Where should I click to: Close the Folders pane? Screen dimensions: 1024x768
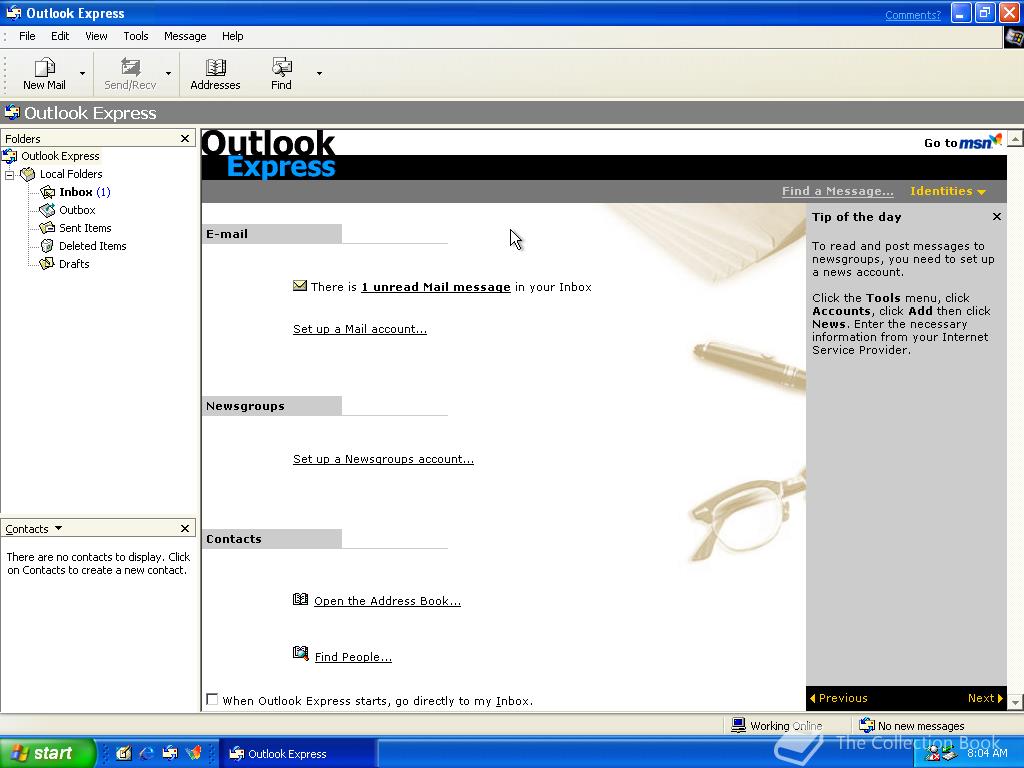point(185,138)
